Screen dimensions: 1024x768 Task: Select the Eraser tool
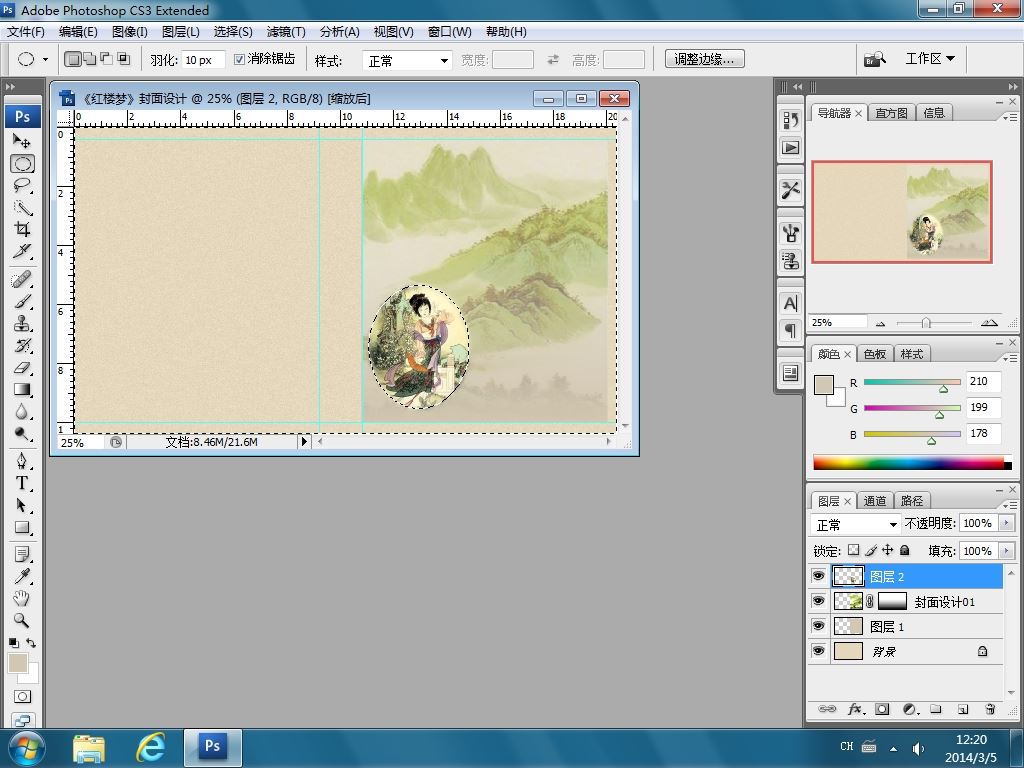(22, 368)
